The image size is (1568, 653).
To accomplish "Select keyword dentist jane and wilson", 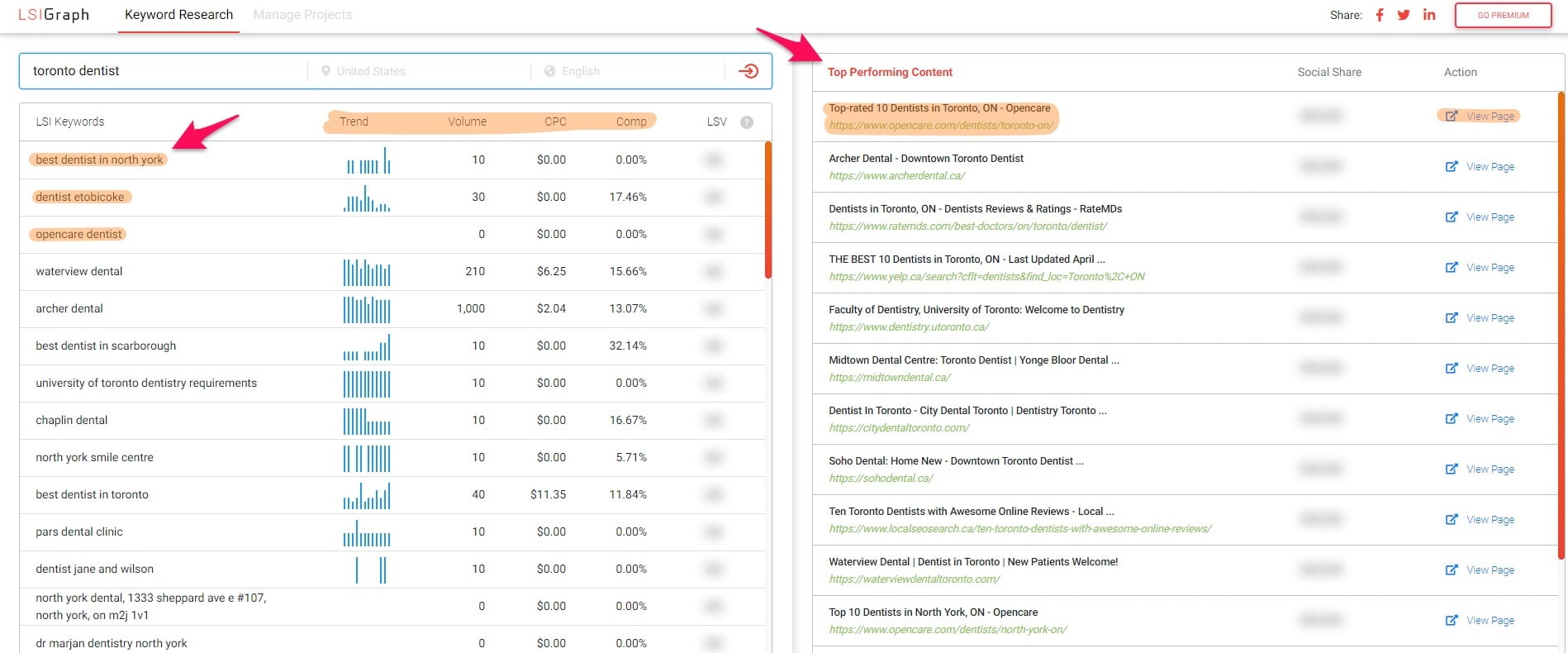I will click(94, 569).
